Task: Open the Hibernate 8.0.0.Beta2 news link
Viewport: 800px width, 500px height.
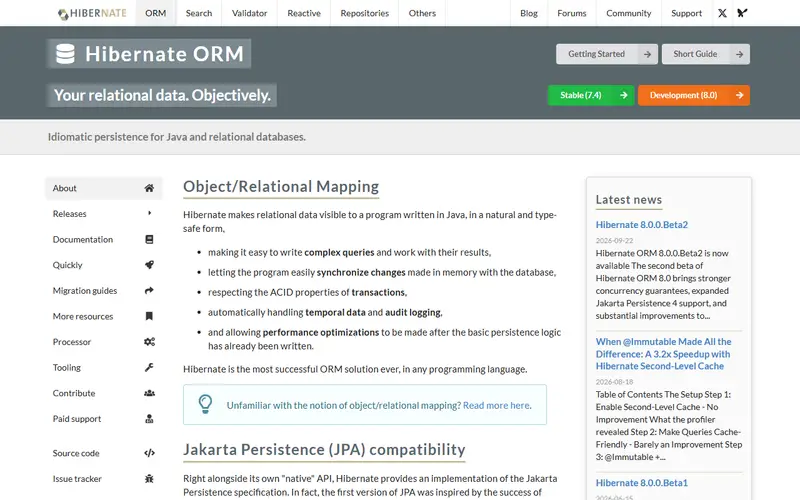Action: point(642,224)
